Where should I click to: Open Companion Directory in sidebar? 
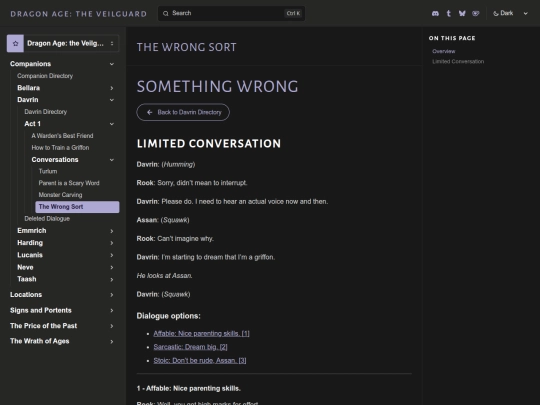coord(45,76)
